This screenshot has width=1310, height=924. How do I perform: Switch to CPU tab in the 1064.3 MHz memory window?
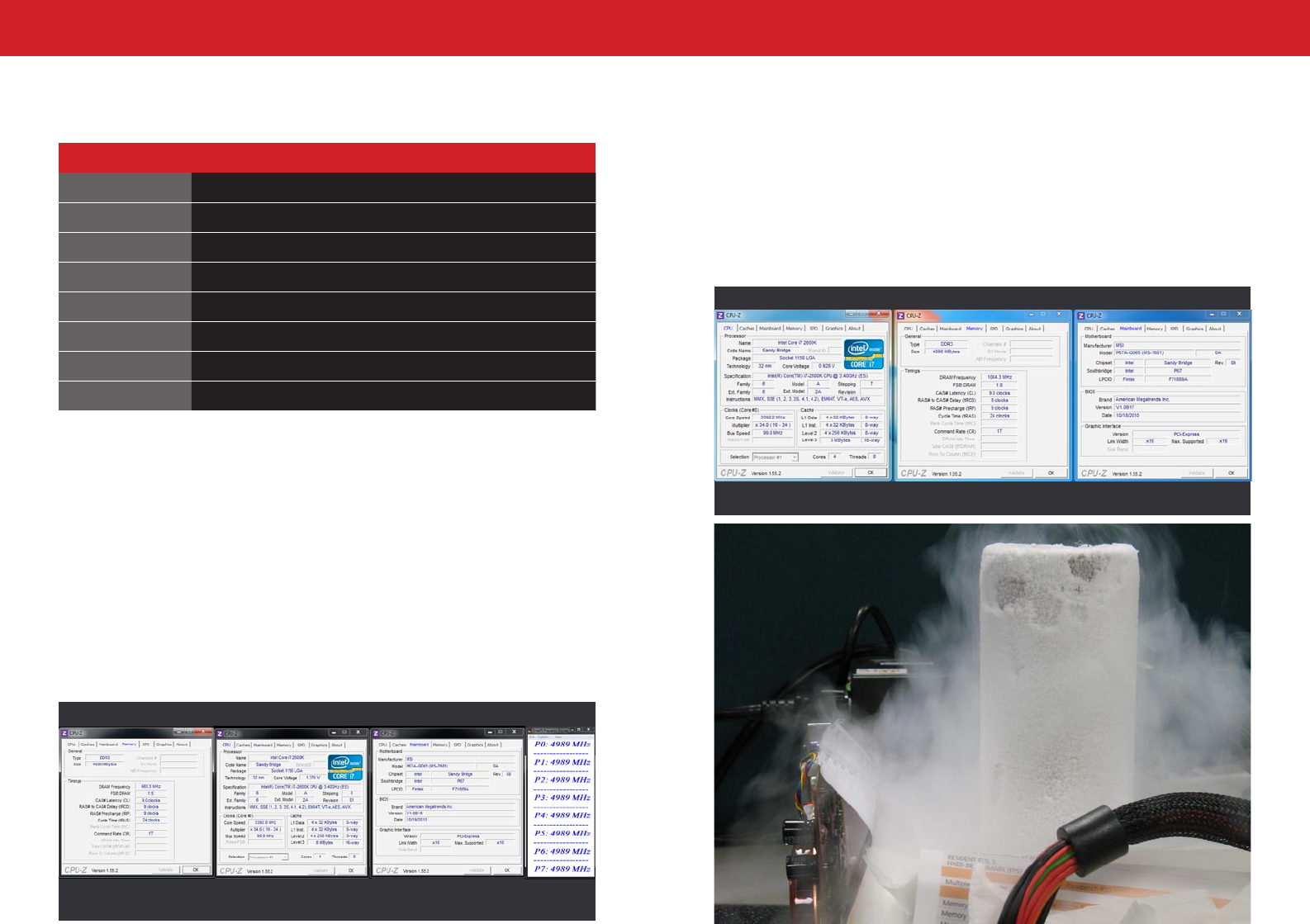pyautogui.click(x=909, y=329)
